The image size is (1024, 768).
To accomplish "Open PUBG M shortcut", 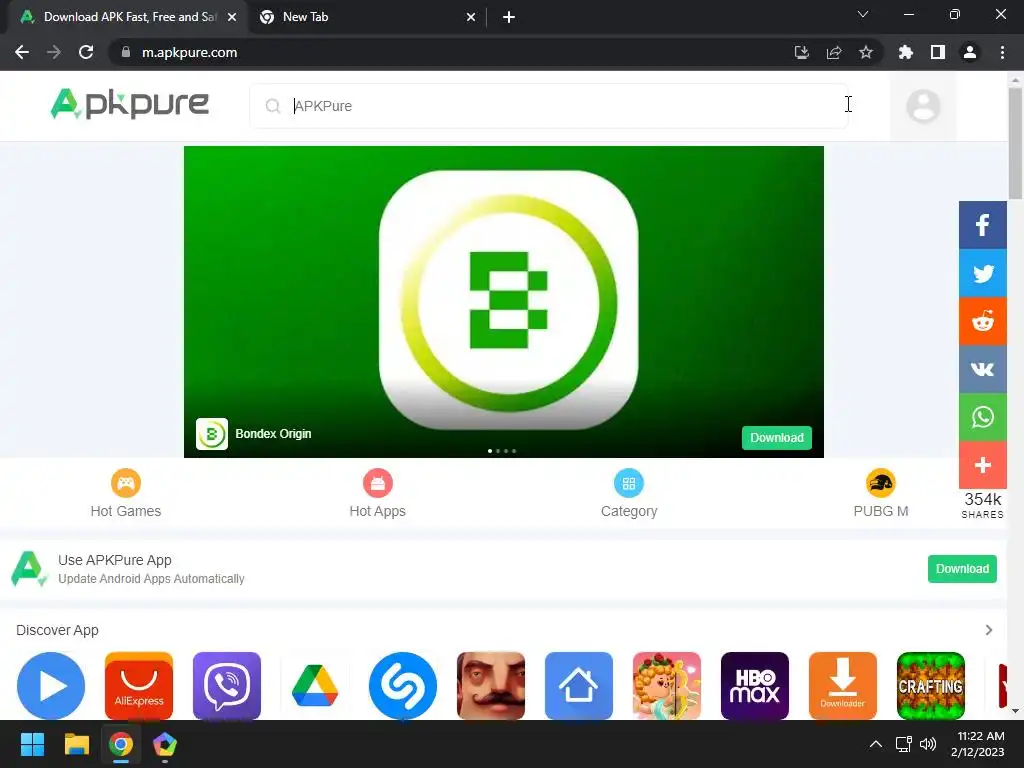I will click(x=880, y=494).
